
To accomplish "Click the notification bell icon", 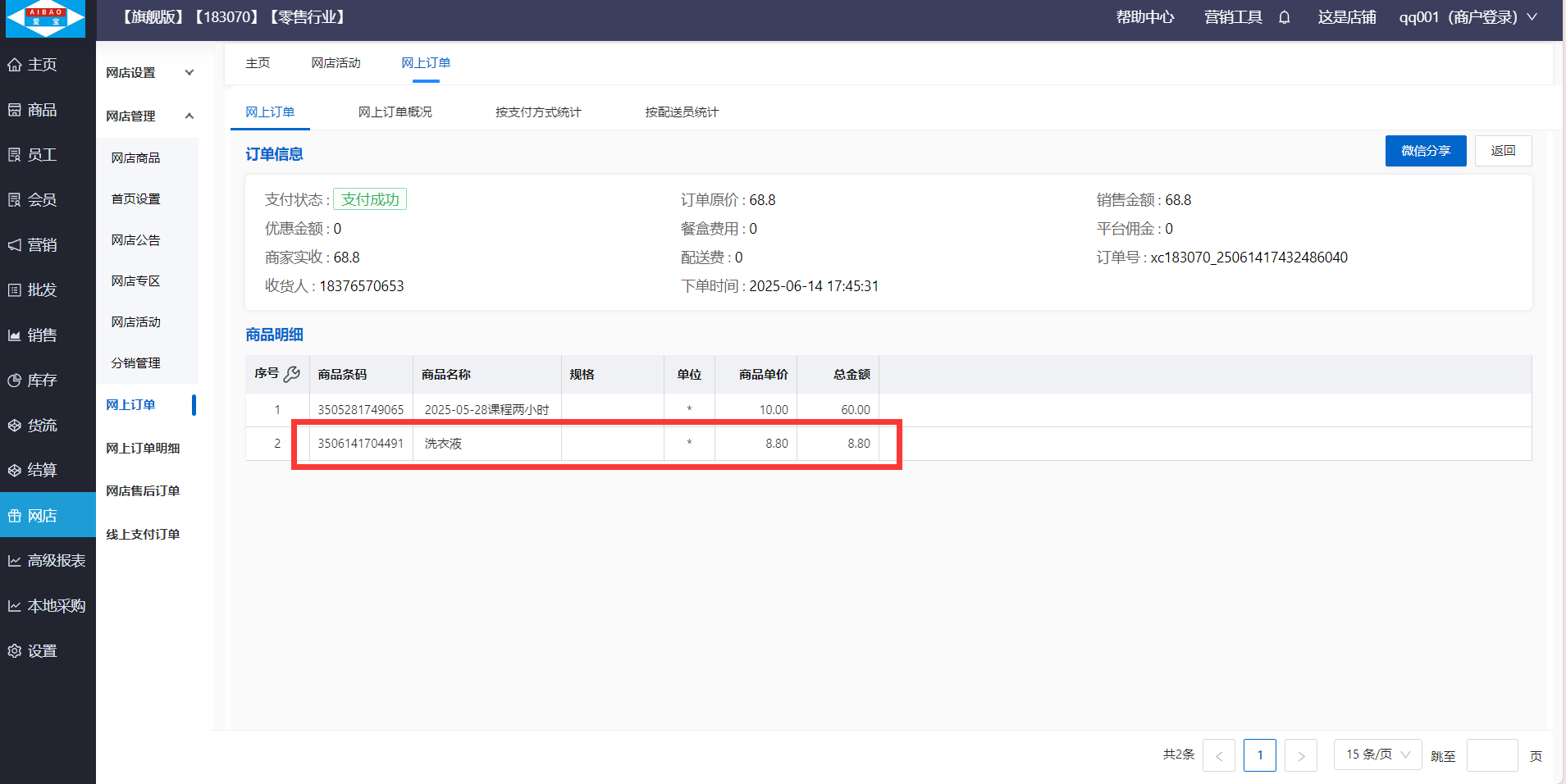I will tap(1285, 17).
